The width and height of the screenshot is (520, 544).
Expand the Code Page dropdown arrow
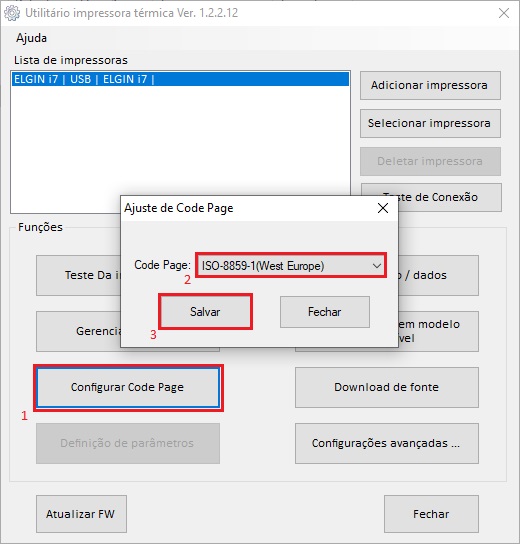click(377, 266)
